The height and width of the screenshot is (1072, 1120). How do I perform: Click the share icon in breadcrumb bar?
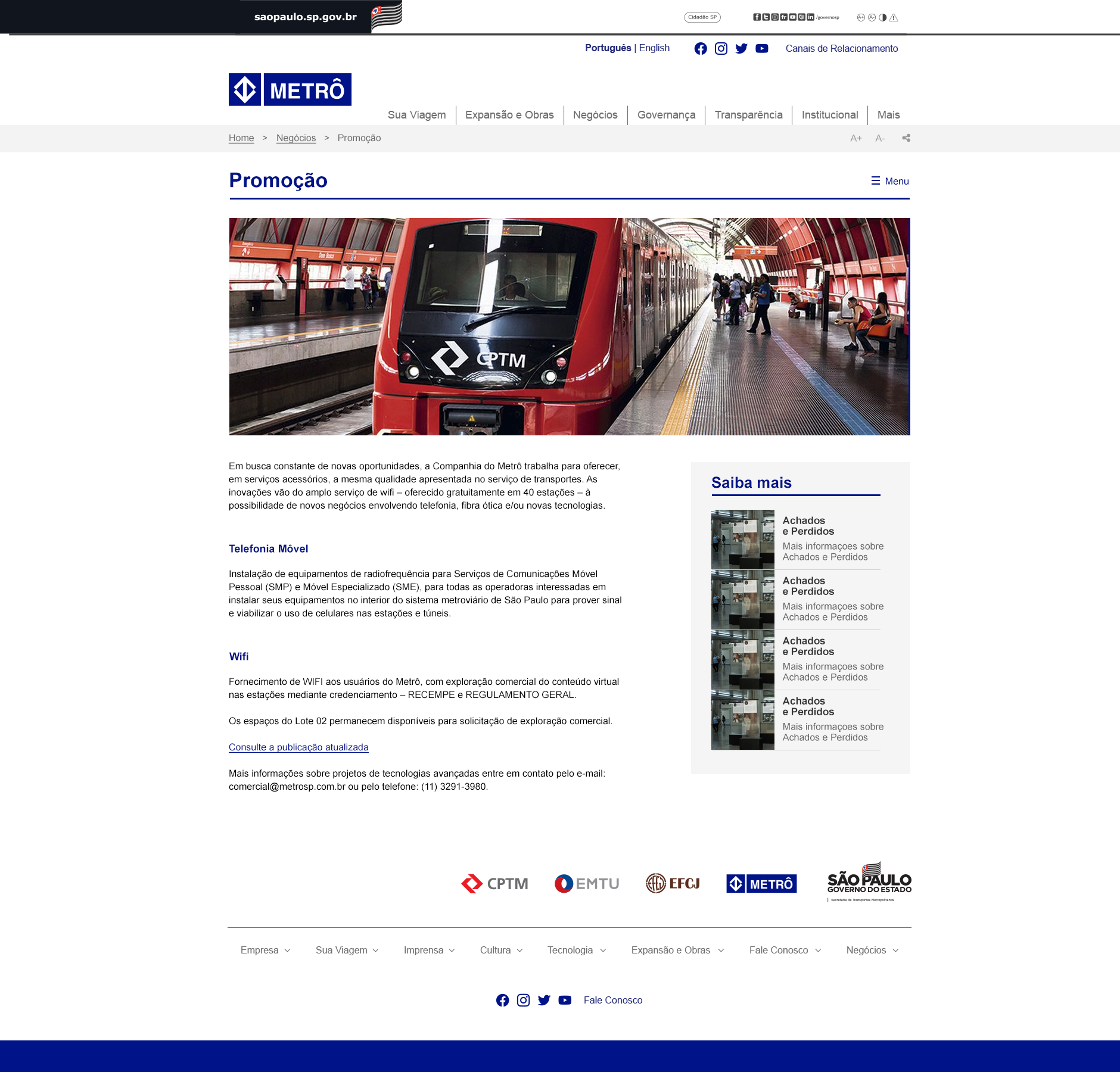tap(906, 138)
